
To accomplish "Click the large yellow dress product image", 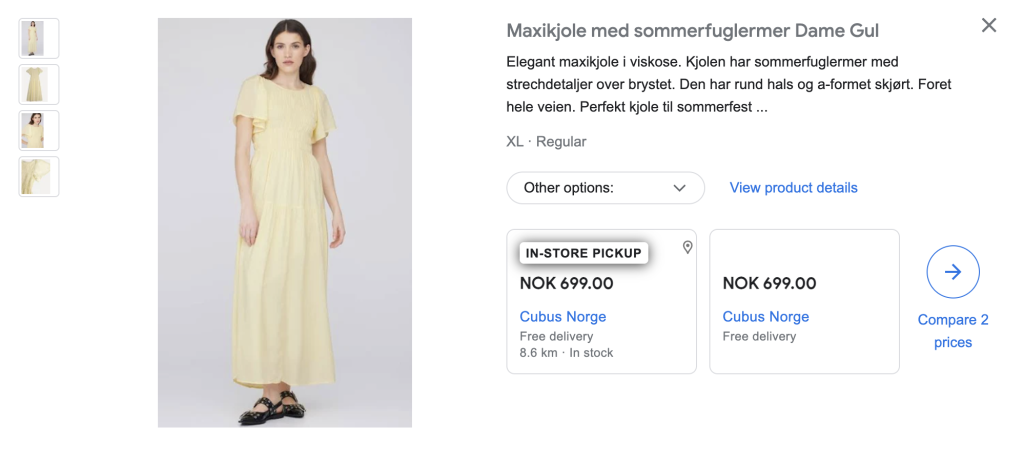I will click(284, 222).
